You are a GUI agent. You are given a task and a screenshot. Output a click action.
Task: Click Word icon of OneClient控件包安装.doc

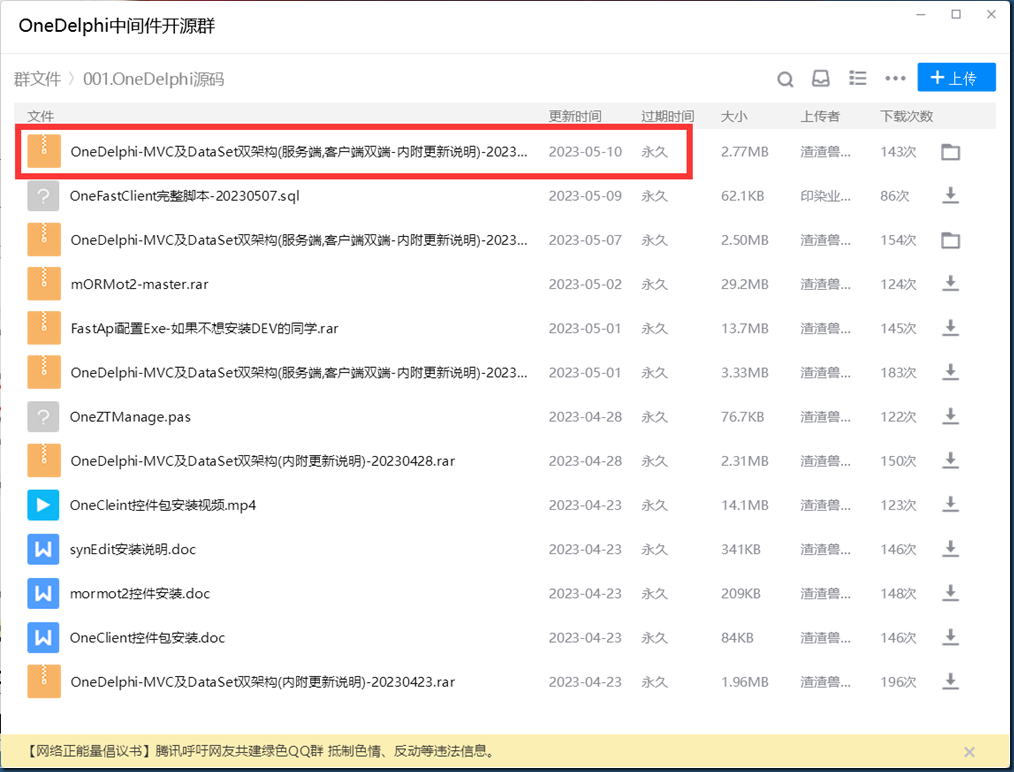(43, 637)
